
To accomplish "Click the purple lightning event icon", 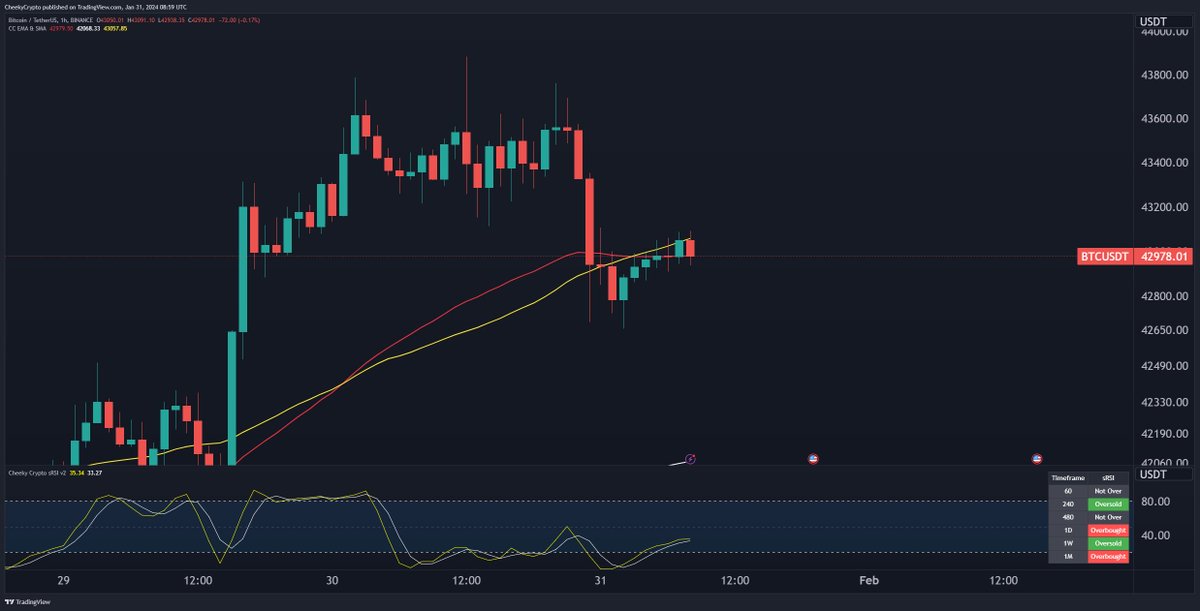I will (690, 459).
